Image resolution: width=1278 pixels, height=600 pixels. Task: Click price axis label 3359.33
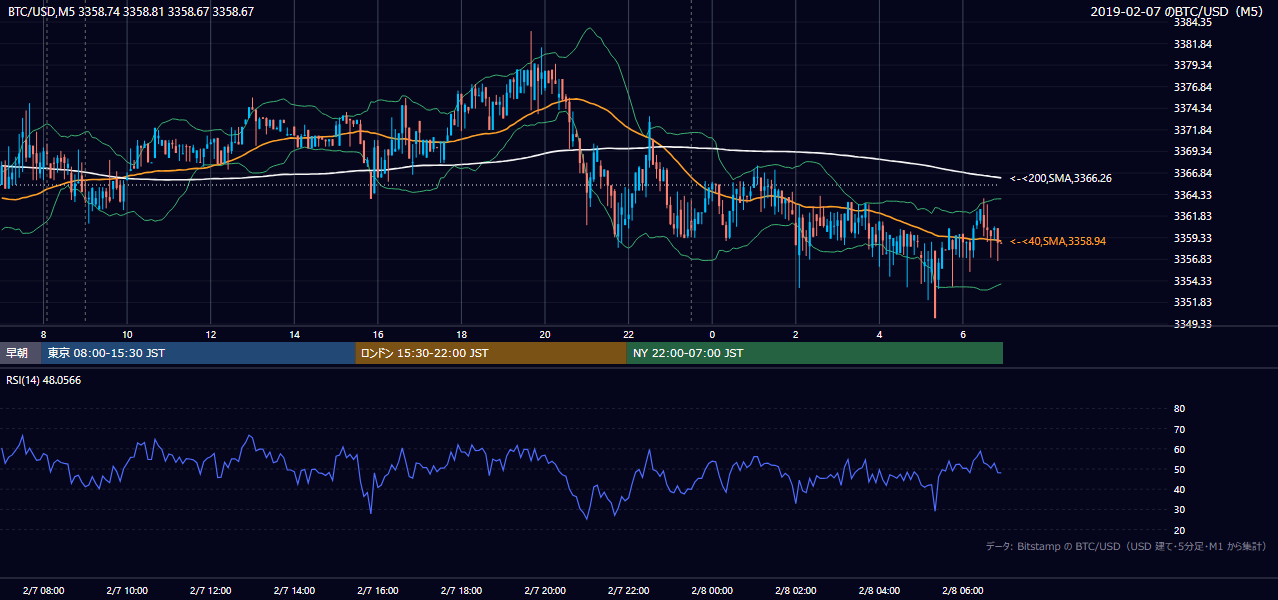(x=1193, y=238)
